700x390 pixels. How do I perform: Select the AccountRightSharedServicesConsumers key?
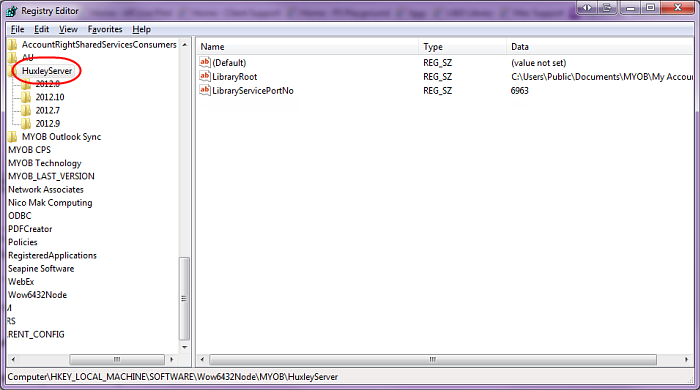click(x=99, y=45)
